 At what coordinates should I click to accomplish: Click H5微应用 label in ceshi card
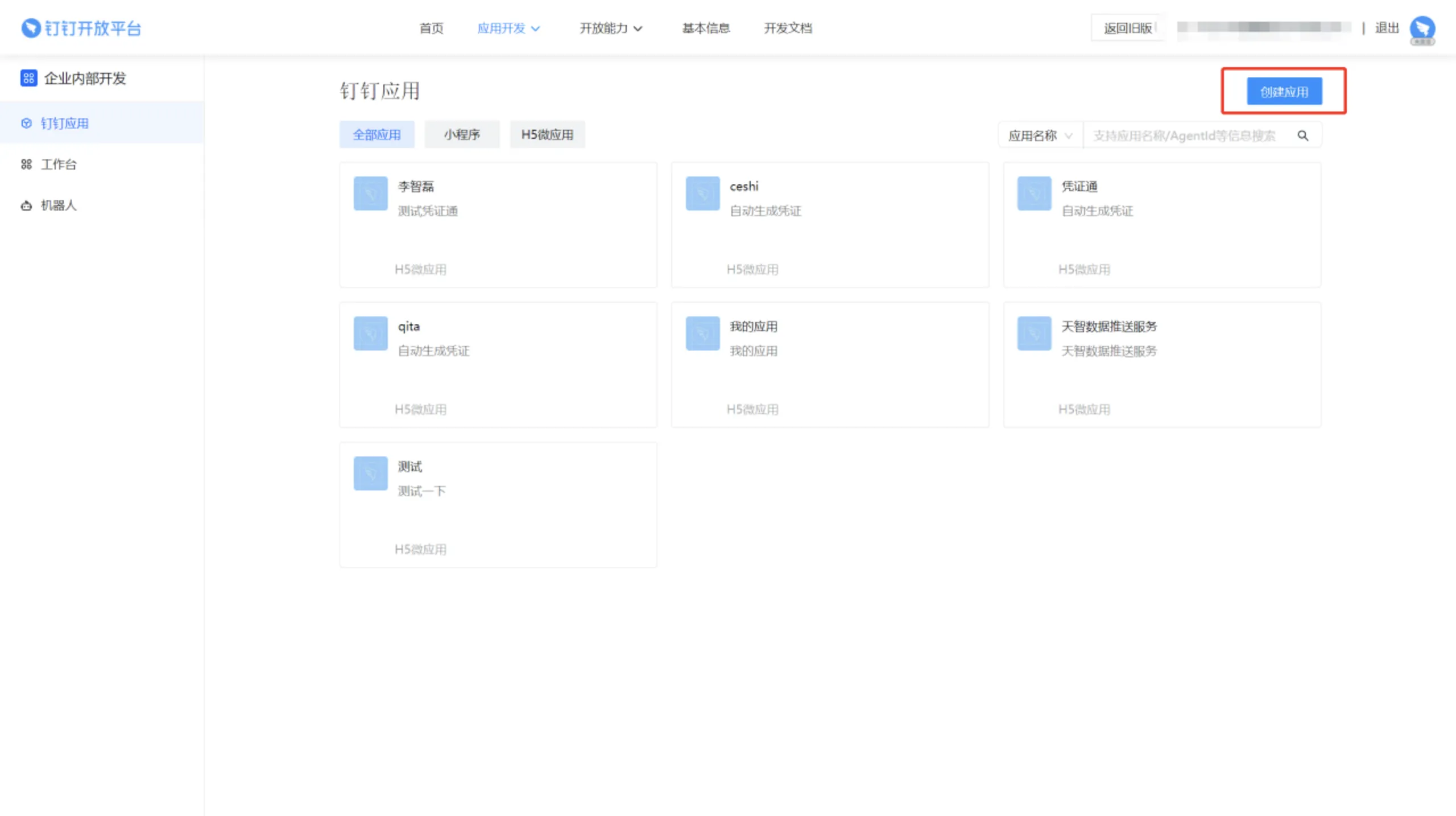[752, 269]
